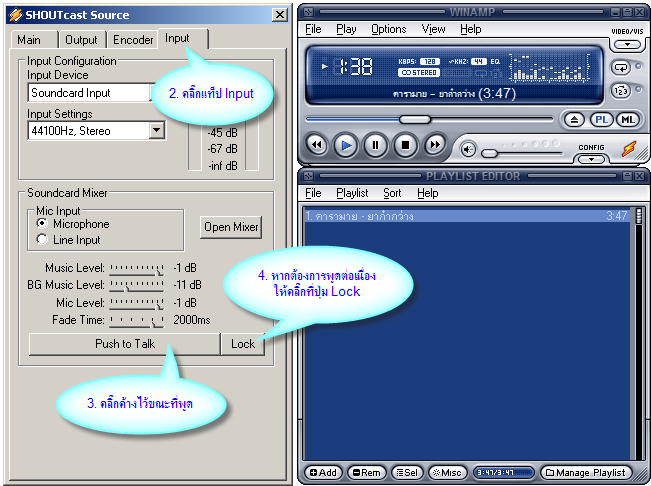Screen dimensions: 651x486
Task: Open Winamp Help menu
Action: coord(470,29)
